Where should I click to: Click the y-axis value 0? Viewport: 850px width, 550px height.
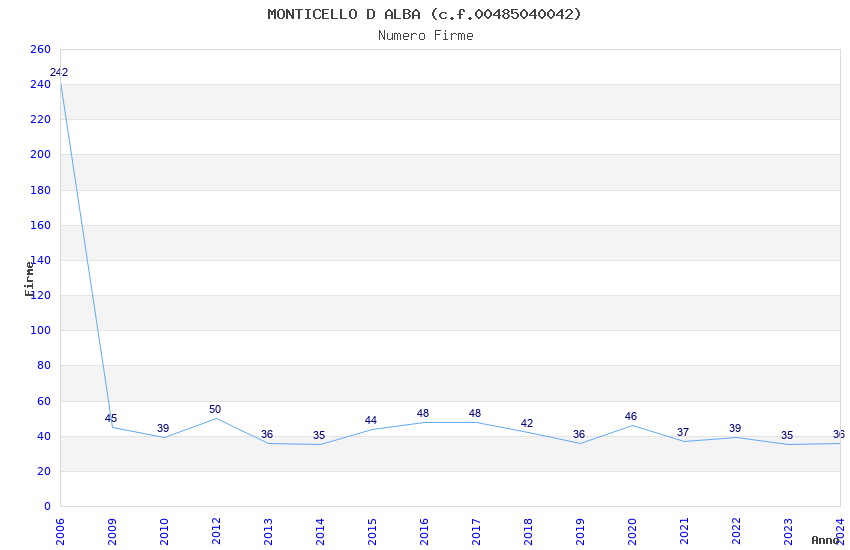[47, 507]
